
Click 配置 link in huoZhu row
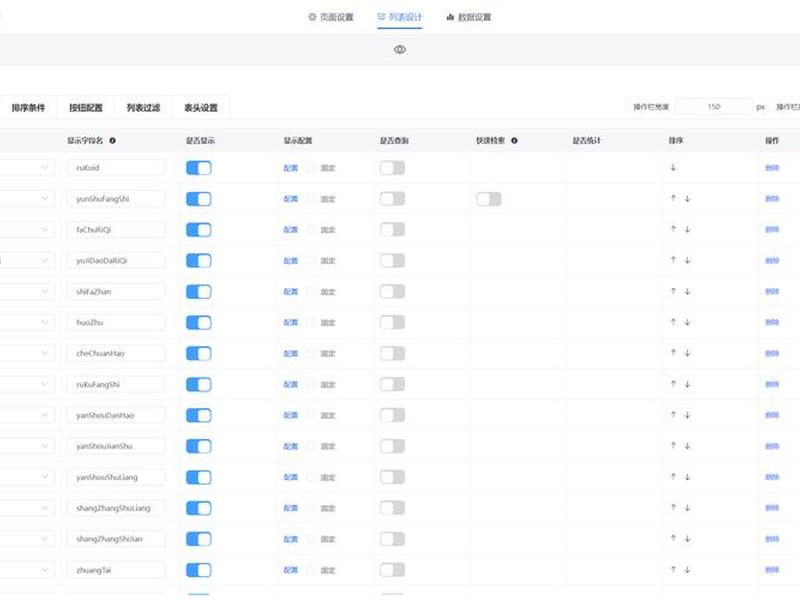pos(291,322)
